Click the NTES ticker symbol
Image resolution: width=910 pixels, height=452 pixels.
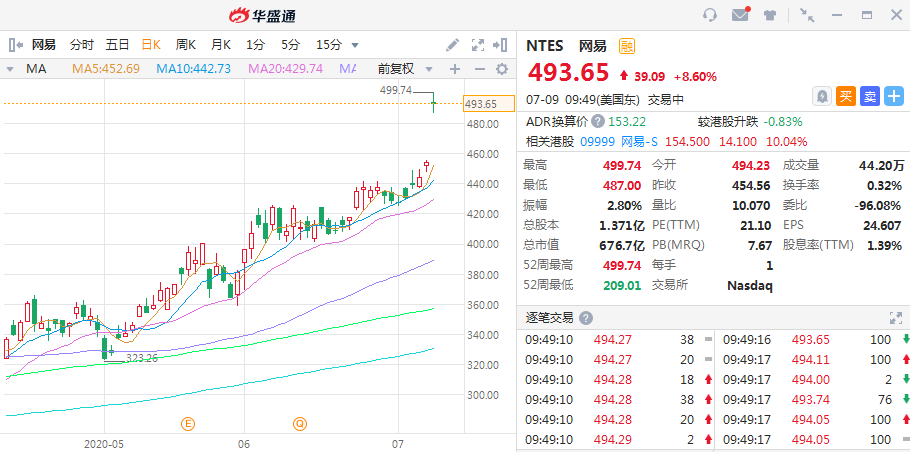click(544, 46)
